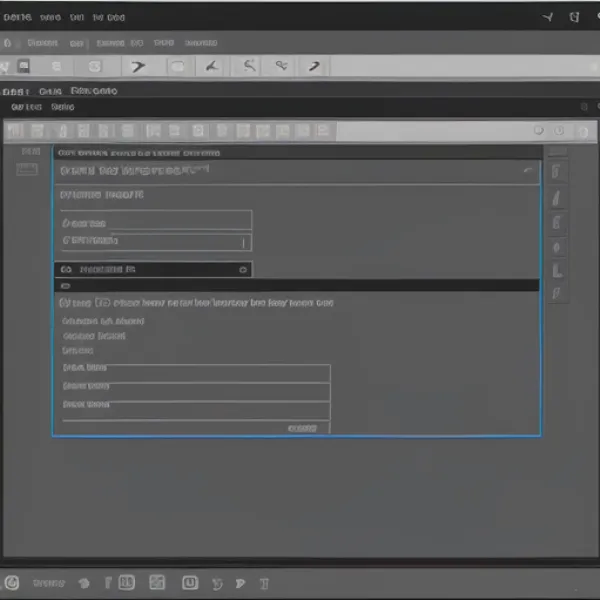Switch to the third tab below the toolbar
This screenshot has width=600, height=600.
96,90
